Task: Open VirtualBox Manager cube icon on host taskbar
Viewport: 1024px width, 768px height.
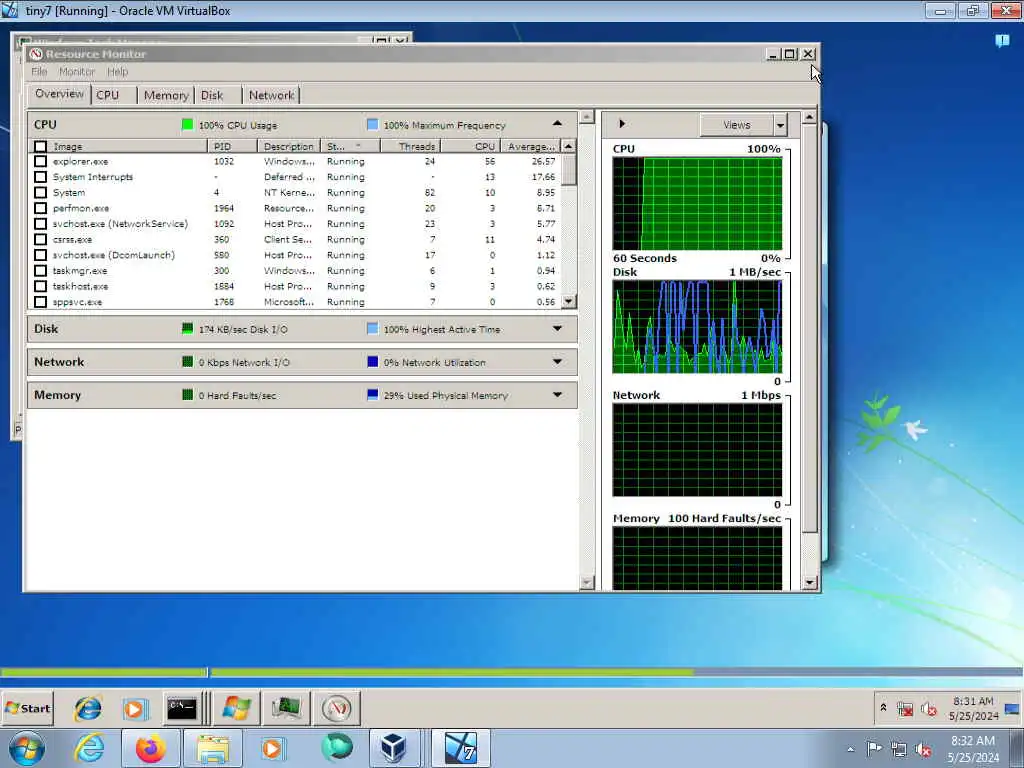Action: coord(394,748)
